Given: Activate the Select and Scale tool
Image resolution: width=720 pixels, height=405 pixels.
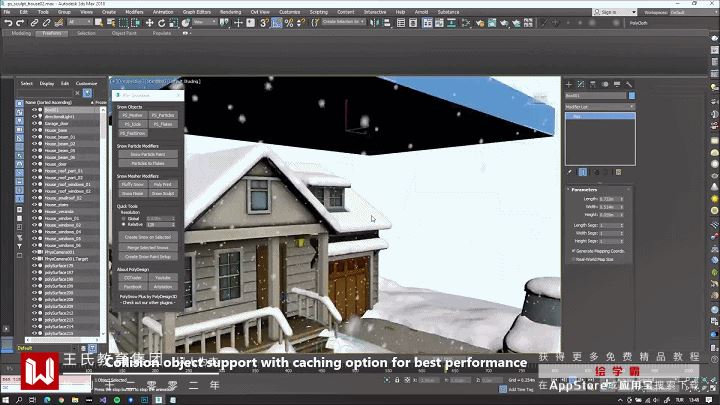Looking at the screenshot, I should pyautogui.click(x=173, y=22).
